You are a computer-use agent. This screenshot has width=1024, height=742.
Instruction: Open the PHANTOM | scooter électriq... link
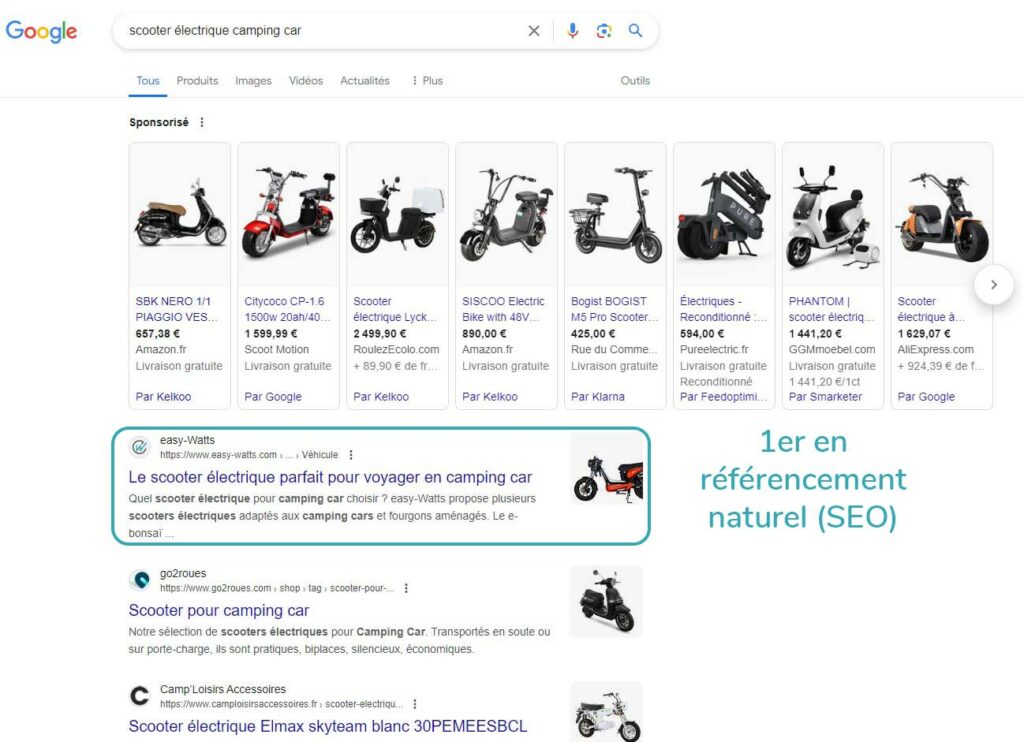[831, 309]
